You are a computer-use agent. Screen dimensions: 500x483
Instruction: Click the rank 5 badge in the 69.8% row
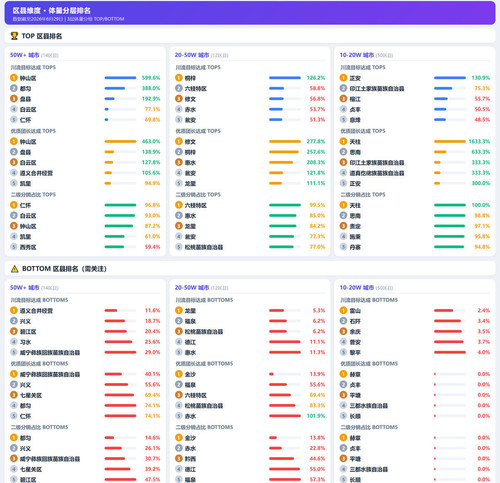click(x=14, y=120)
